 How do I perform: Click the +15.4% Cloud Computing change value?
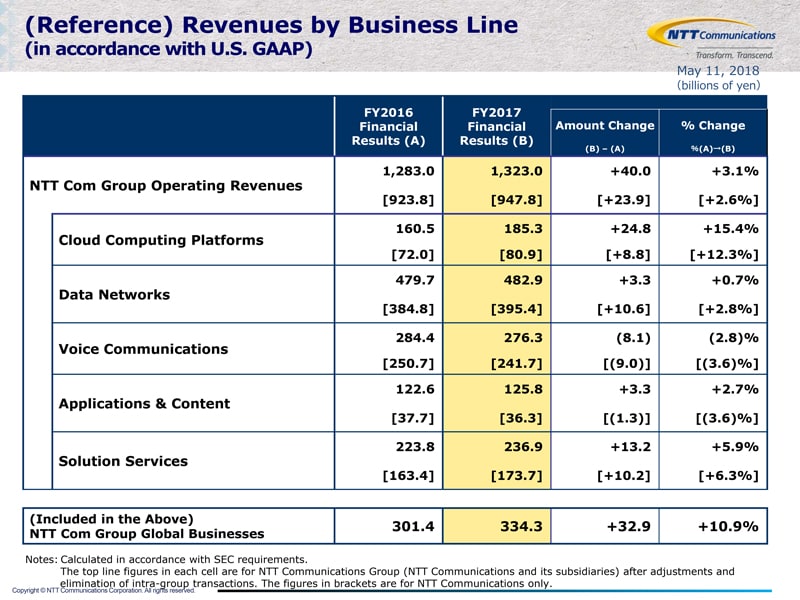[x=731, y=229]
